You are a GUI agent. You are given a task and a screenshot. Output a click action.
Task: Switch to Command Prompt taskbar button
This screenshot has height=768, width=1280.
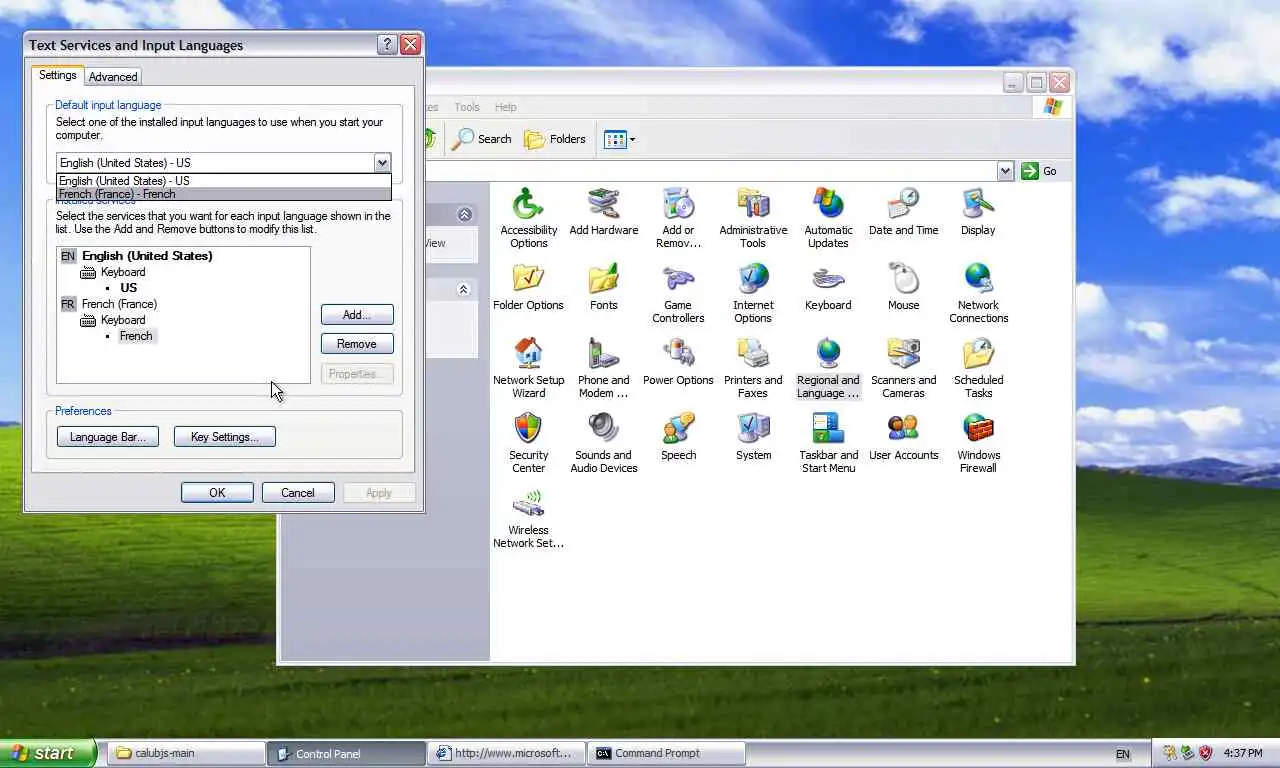click(666, 753)
